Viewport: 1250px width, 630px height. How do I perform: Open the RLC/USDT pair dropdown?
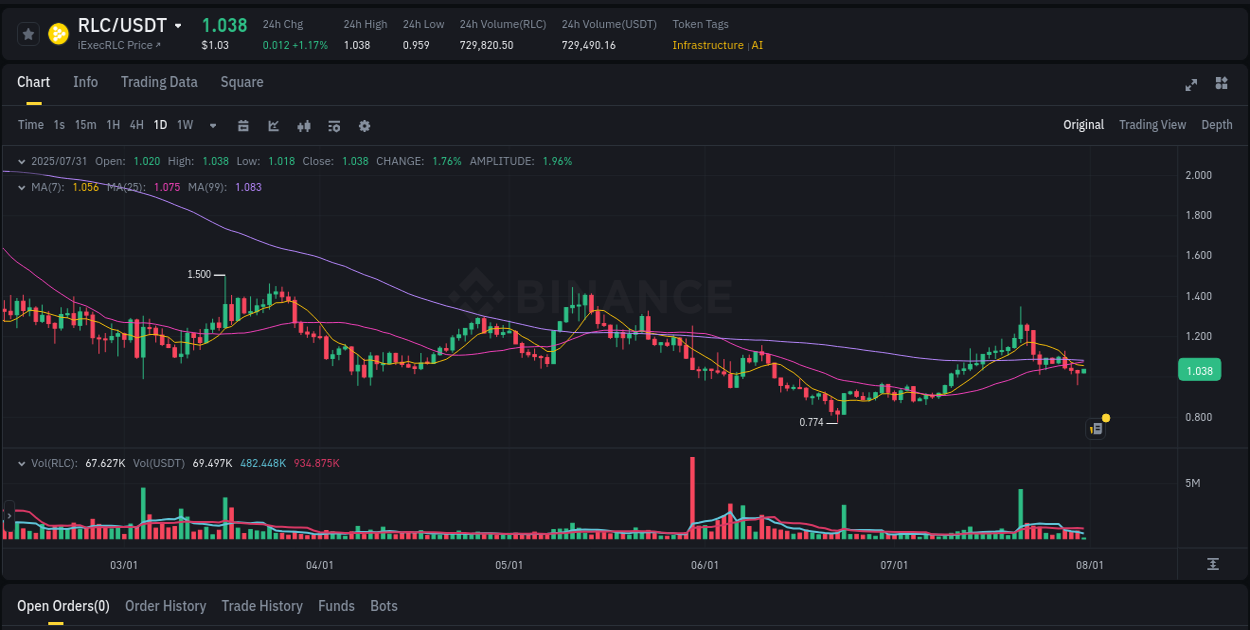[177, 24]
